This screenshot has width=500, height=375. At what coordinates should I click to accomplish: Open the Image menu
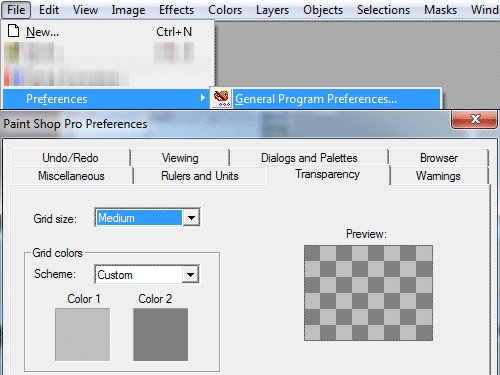pyautogui.click(x=128, y=10)
